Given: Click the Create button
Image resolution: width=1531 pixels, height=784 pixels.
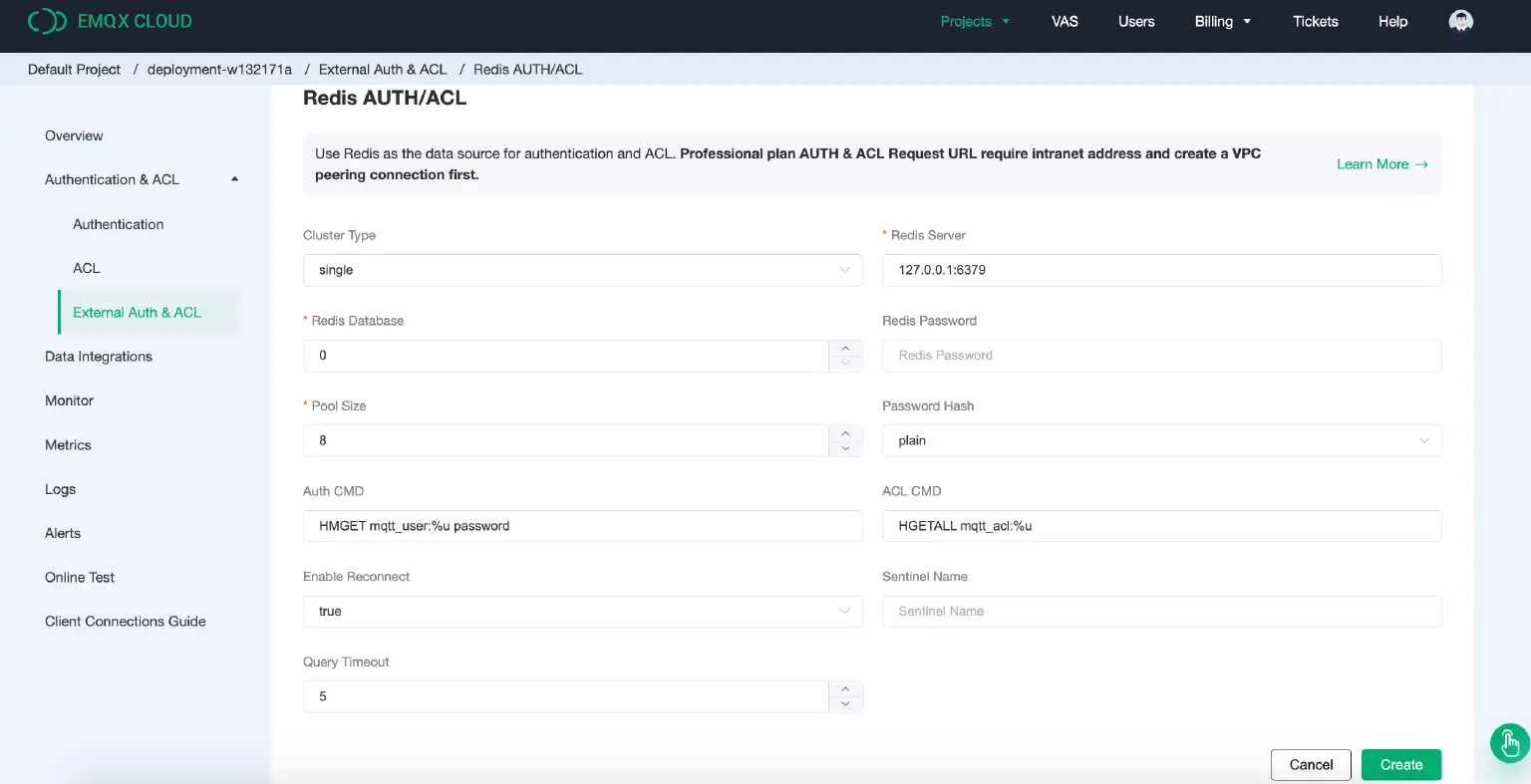Looking at the screenshot, I should pyautogui.click(x=1400, y=765).
